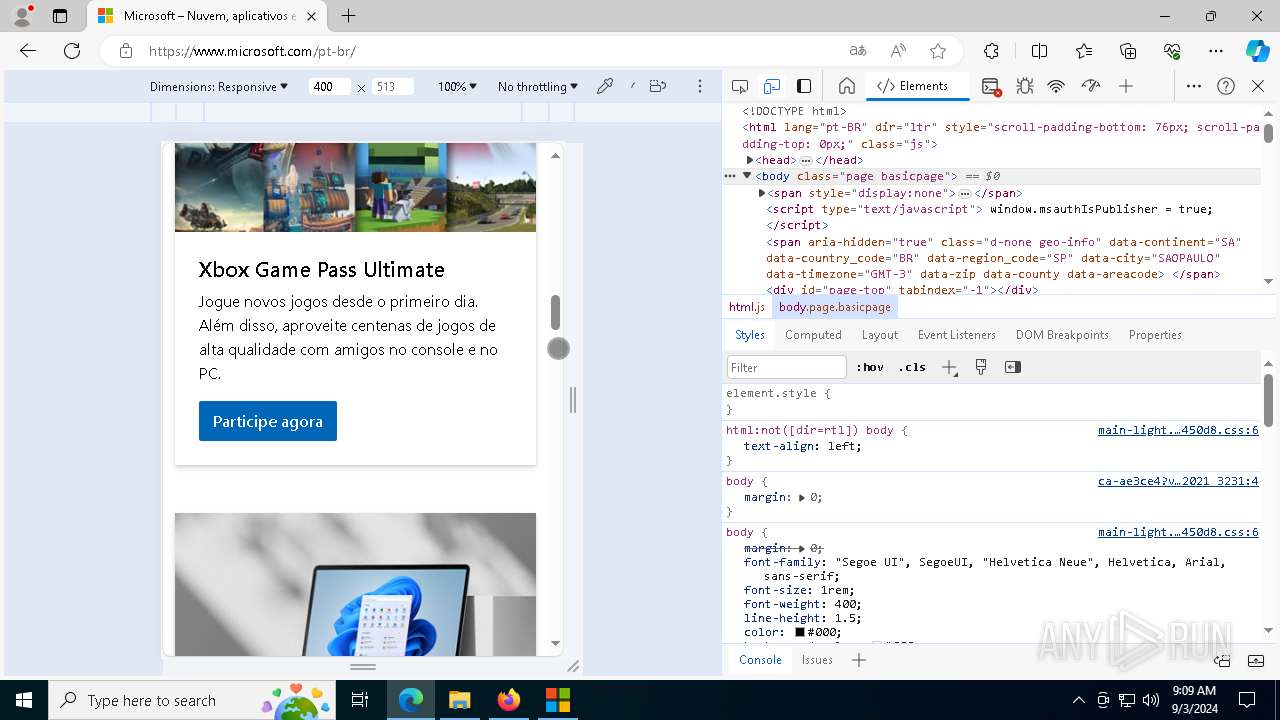Toggle the :hov element state panel

pos(870,367)
